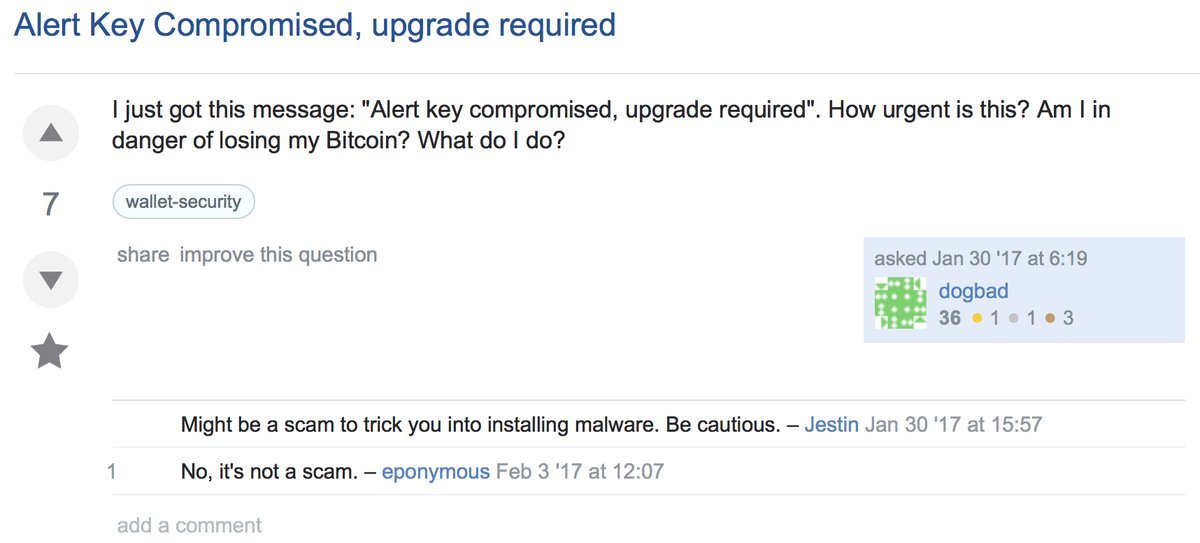
Task: Click the share link under the question
Action: (143, 255)
